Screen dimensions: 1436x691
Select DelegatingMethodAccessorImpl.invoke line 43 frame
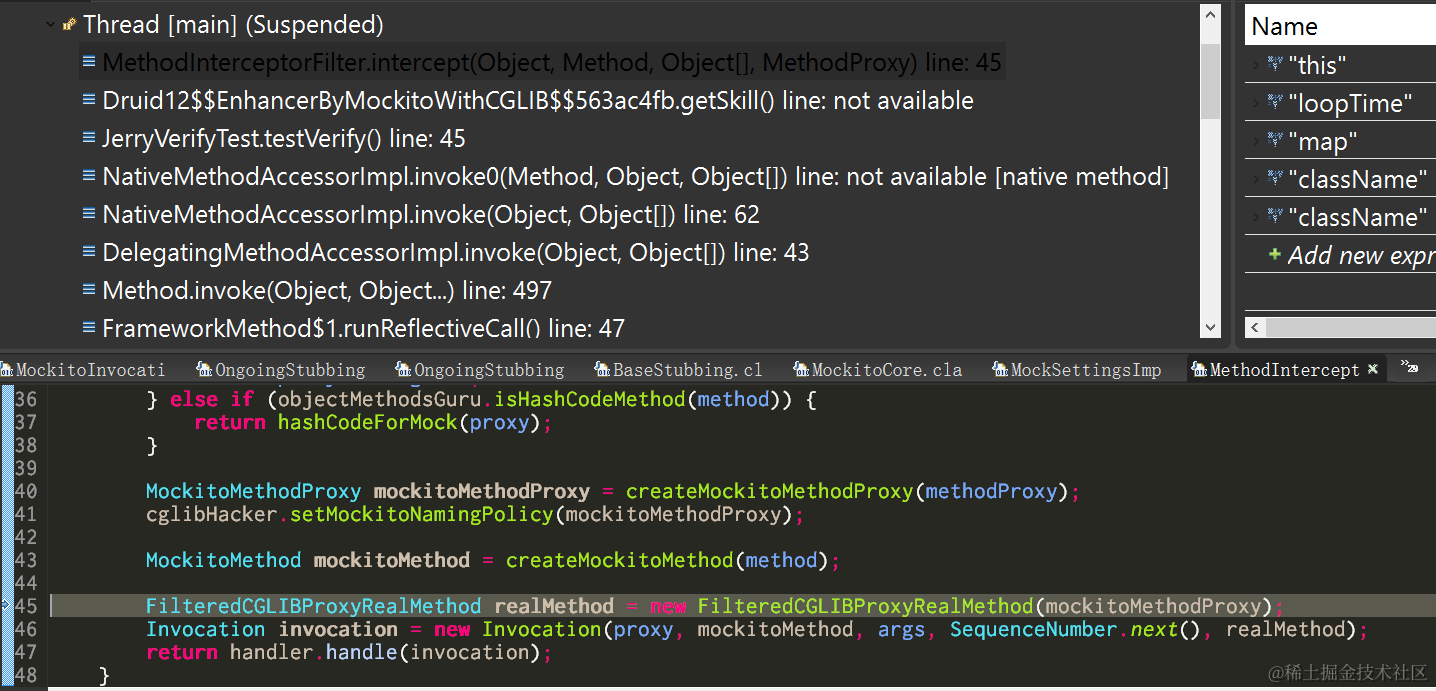pyautogui.click(x=456, y=253)
